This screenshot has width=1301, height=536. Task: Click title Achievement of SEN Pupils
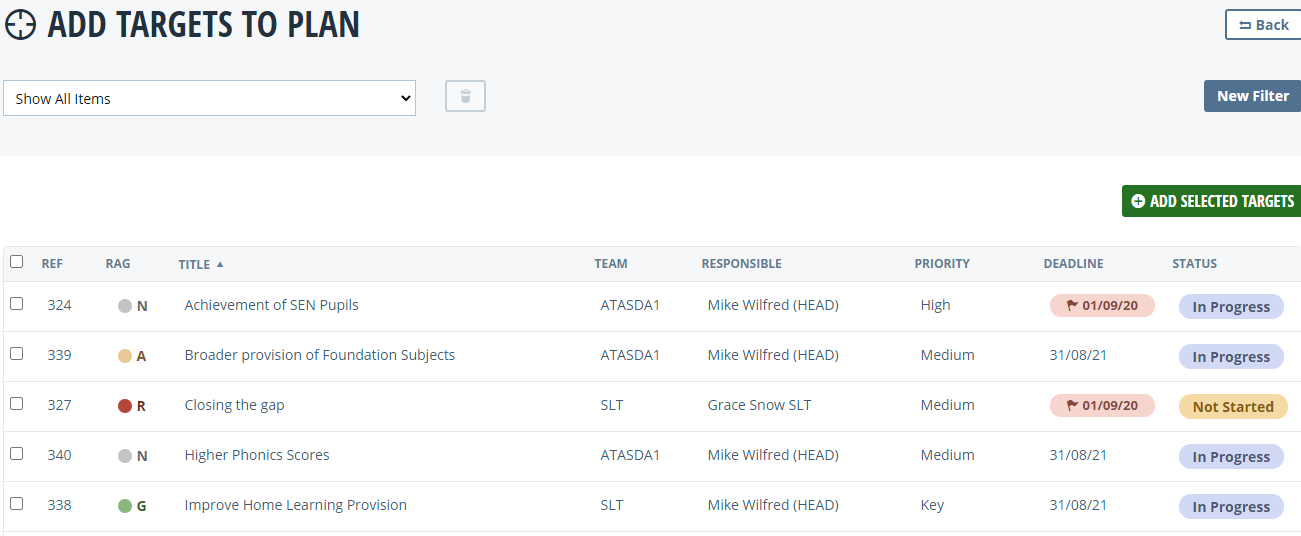pyautogui.click(x=271, y=305)
